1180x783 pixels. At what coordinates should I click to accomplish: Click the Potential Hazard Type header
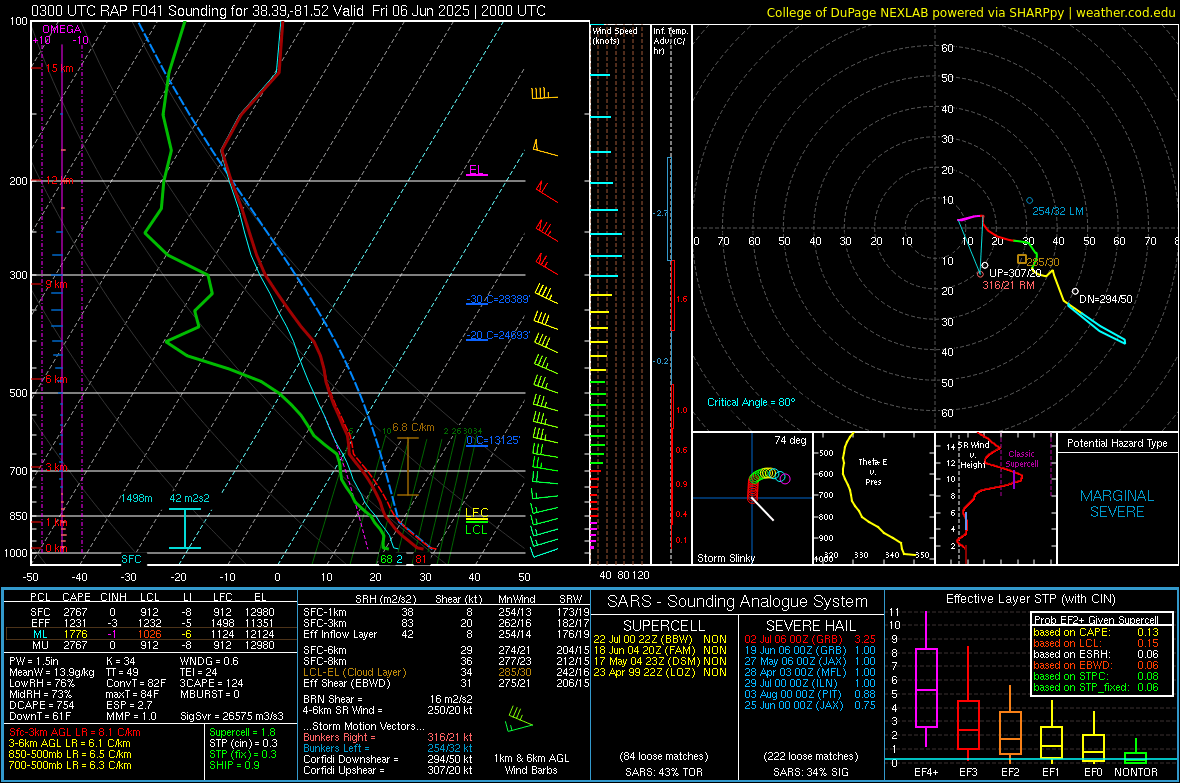1117,443
